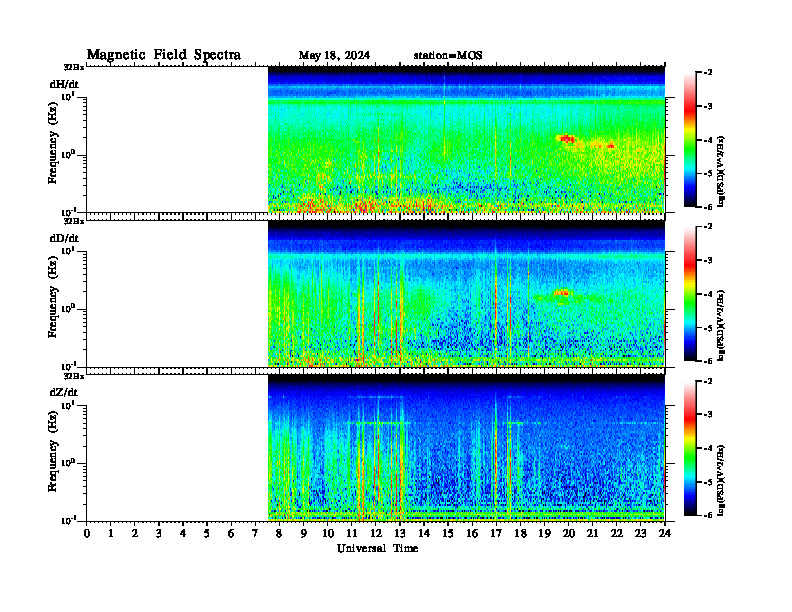Click hour 14 on the Universal Time axis
Viewport: 792px width, 612px height.
424,534
